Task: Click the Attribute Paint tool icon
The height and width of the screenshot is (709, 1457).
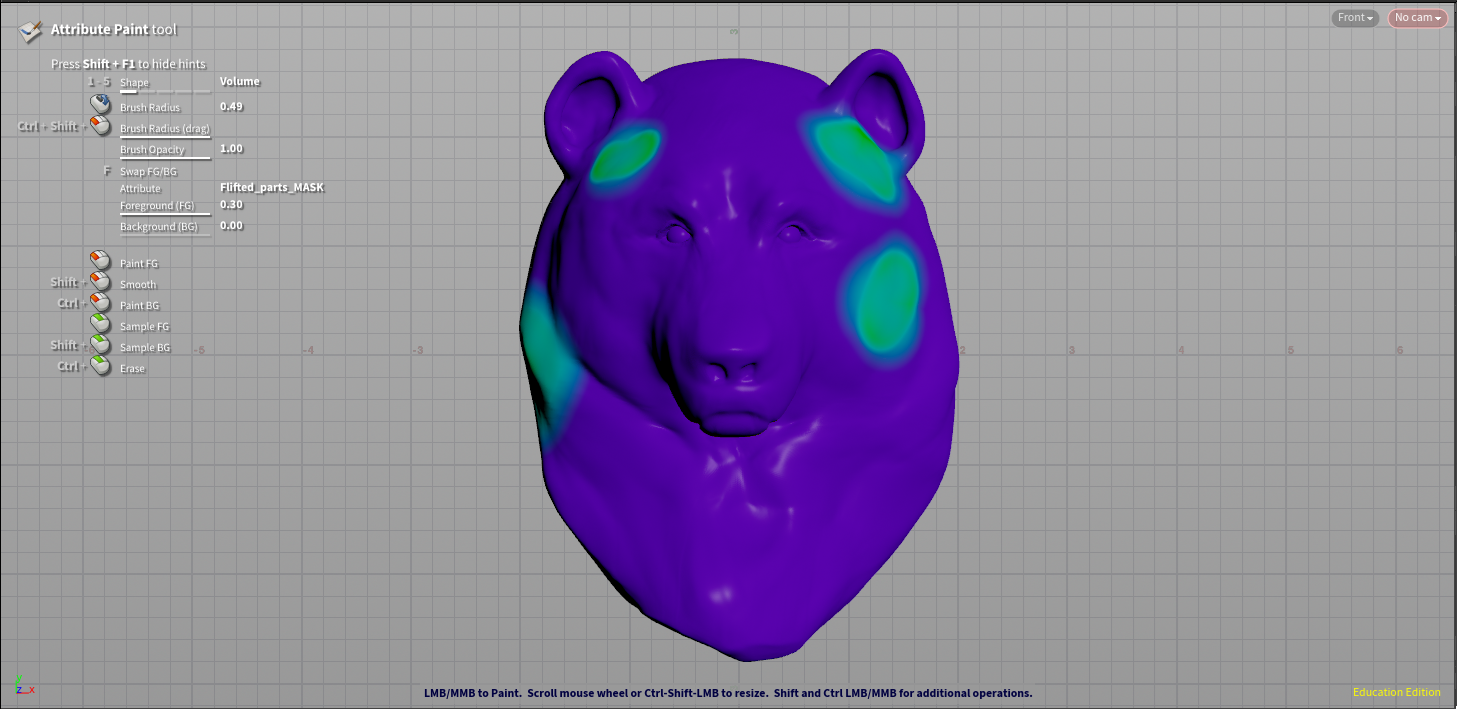Action: point(30,31)
